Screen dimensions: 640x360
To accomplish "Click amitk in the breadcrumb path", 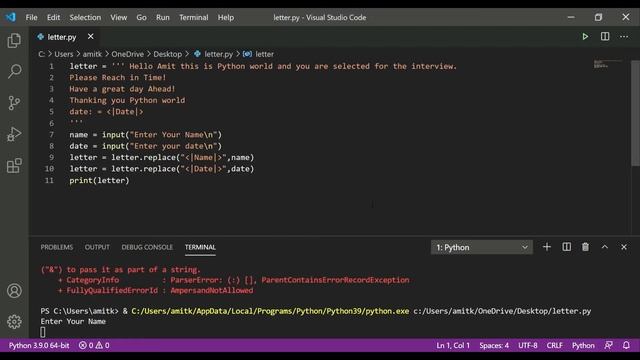I will [92, 54].
